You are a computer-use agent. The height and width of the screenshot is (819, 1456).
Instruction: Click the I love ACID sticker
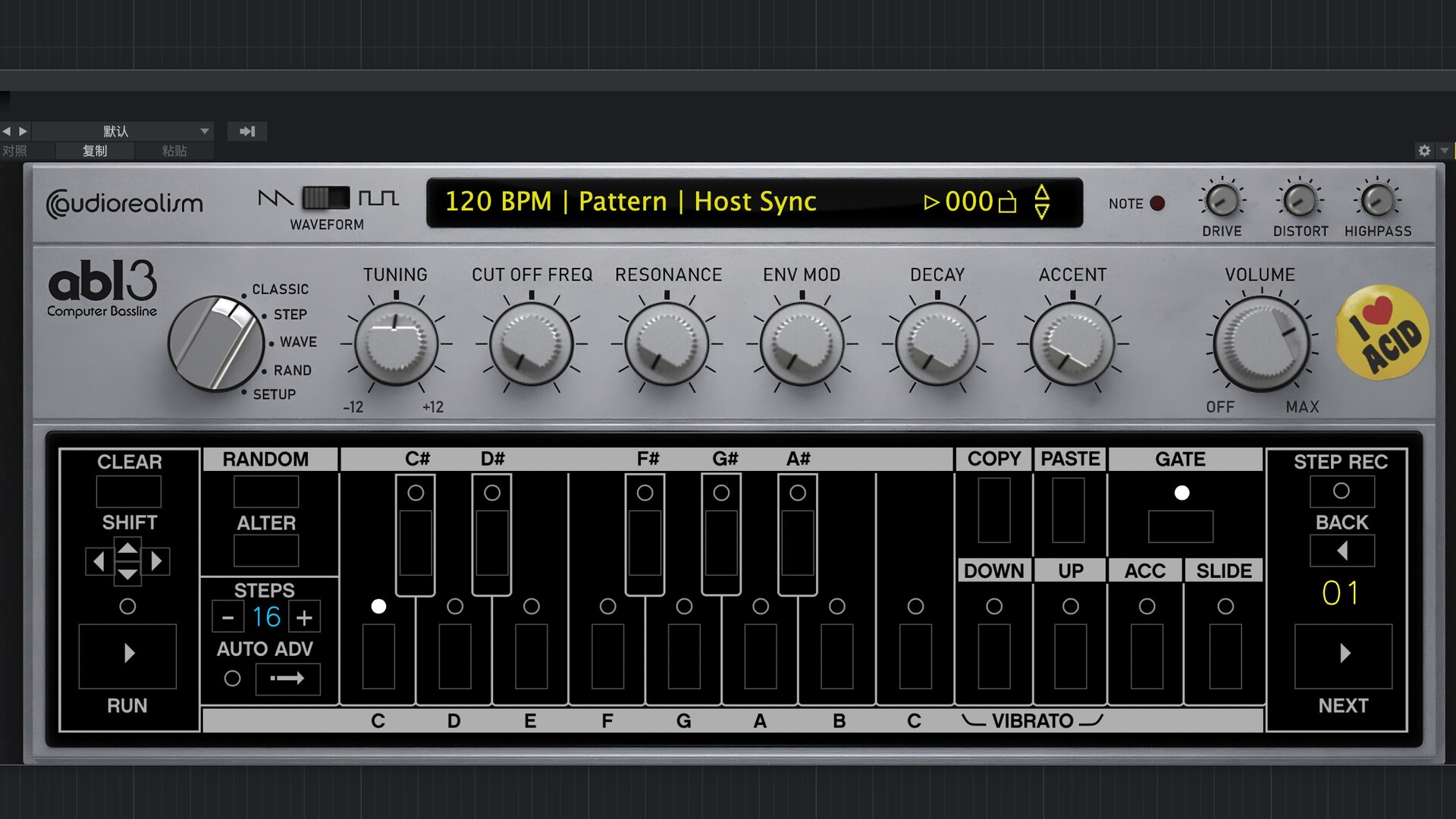pyautogui.click(x=1382, y=333)
